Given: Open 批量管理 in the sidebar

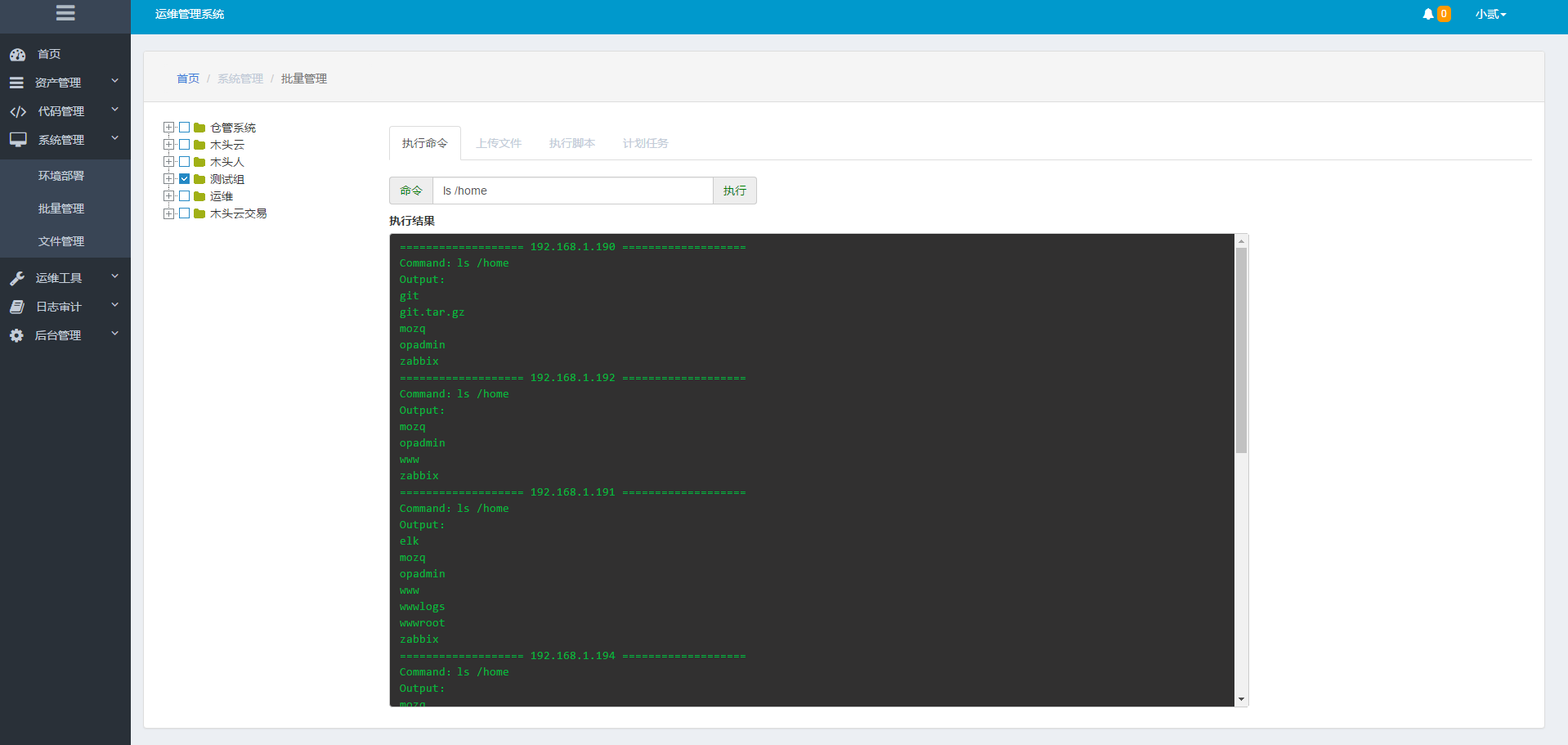Looking at the screenshot, I should pos(61,209).
